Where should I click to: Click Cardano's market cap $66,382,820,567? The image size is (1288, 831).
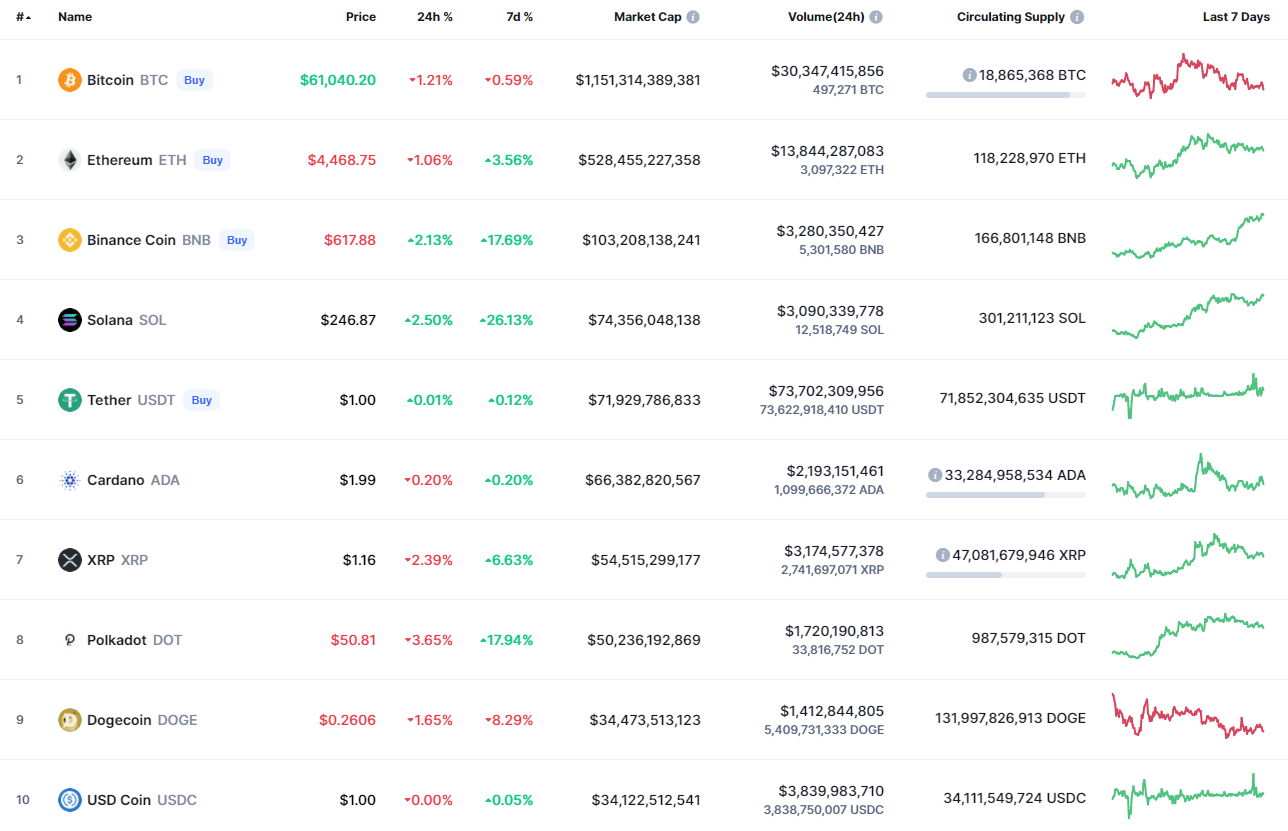click(643, 480)
